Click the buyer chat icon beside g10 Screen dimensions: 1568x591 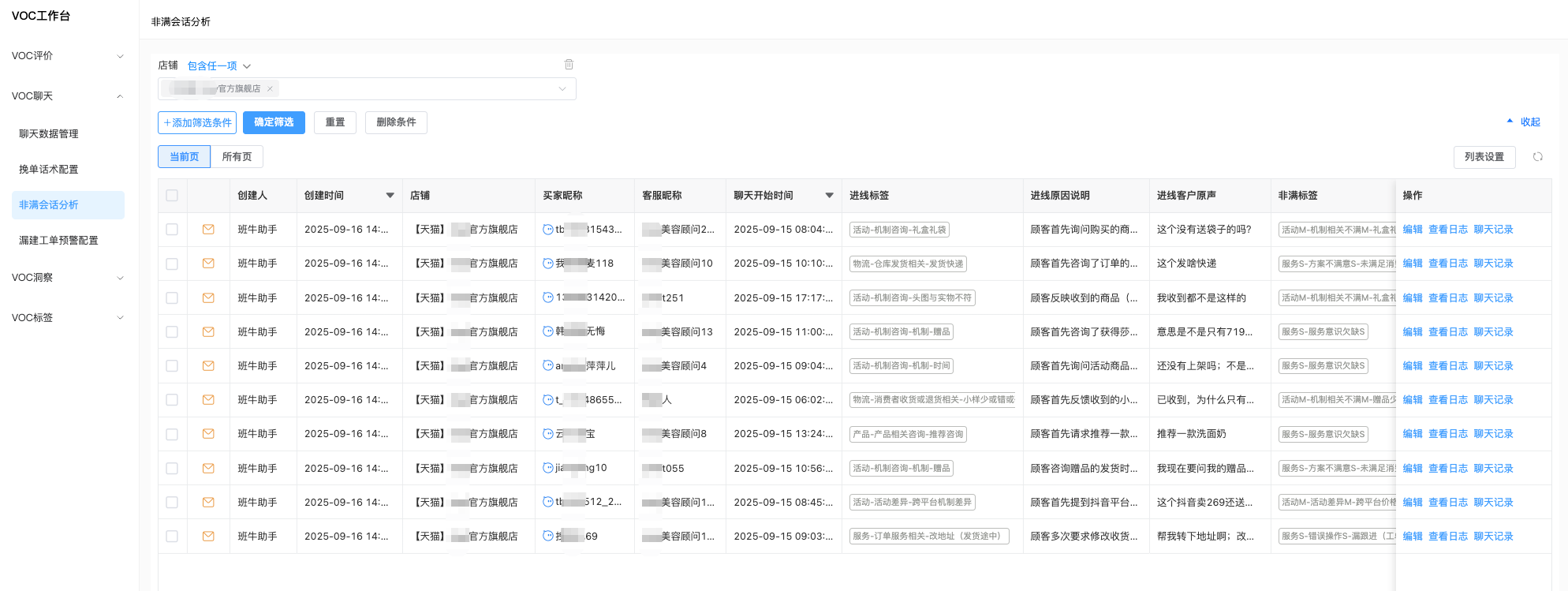(548, 468)
